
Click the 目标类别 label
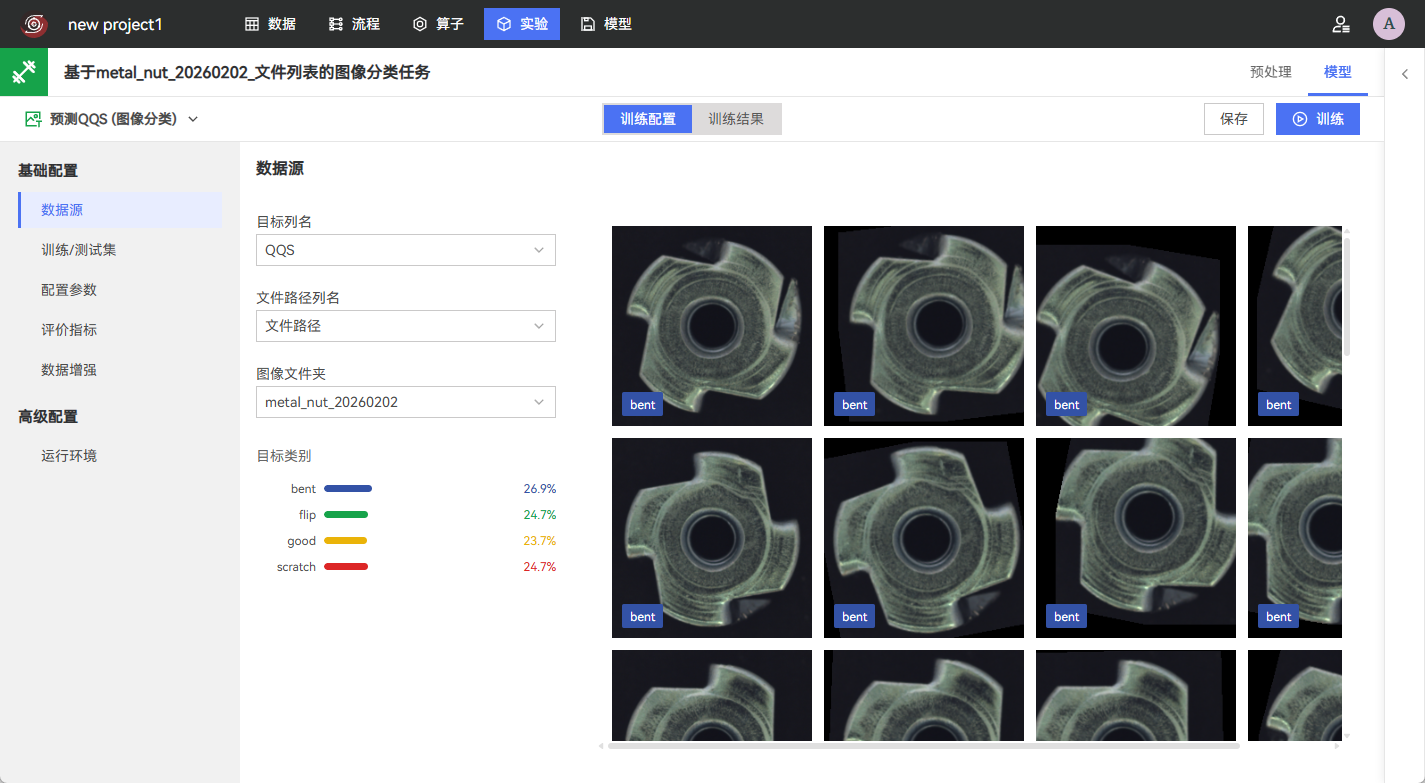coord(284,456)
